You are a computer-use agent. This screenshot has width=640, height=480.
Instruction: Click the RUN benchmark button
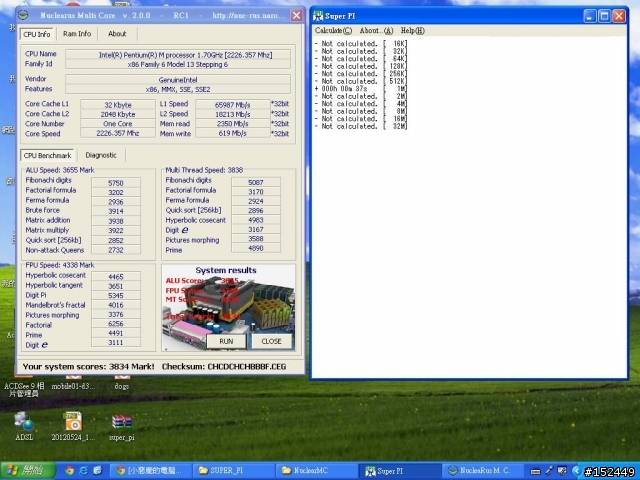[226, 341]
